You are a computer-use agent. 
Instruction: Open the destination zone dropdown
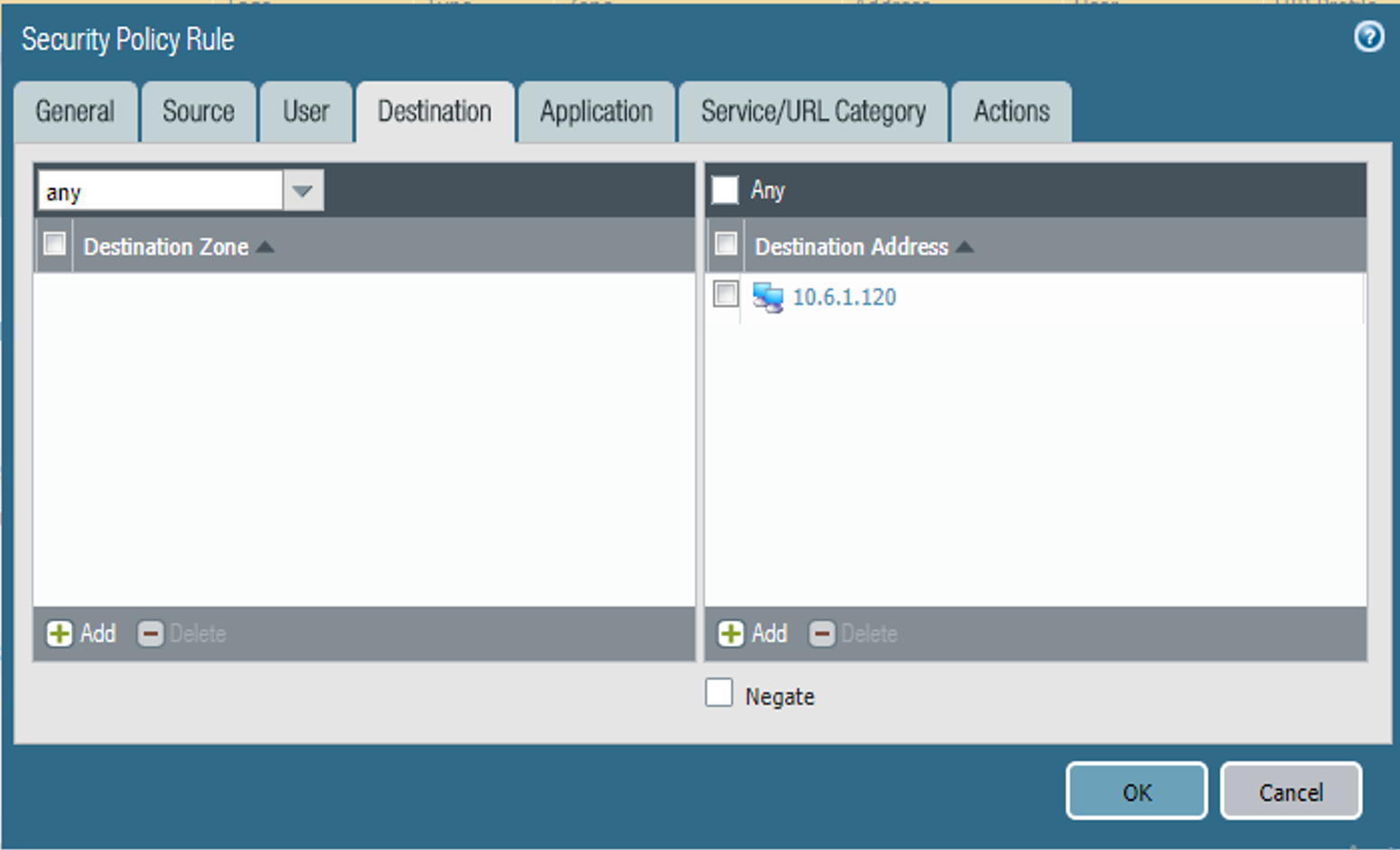302,190
